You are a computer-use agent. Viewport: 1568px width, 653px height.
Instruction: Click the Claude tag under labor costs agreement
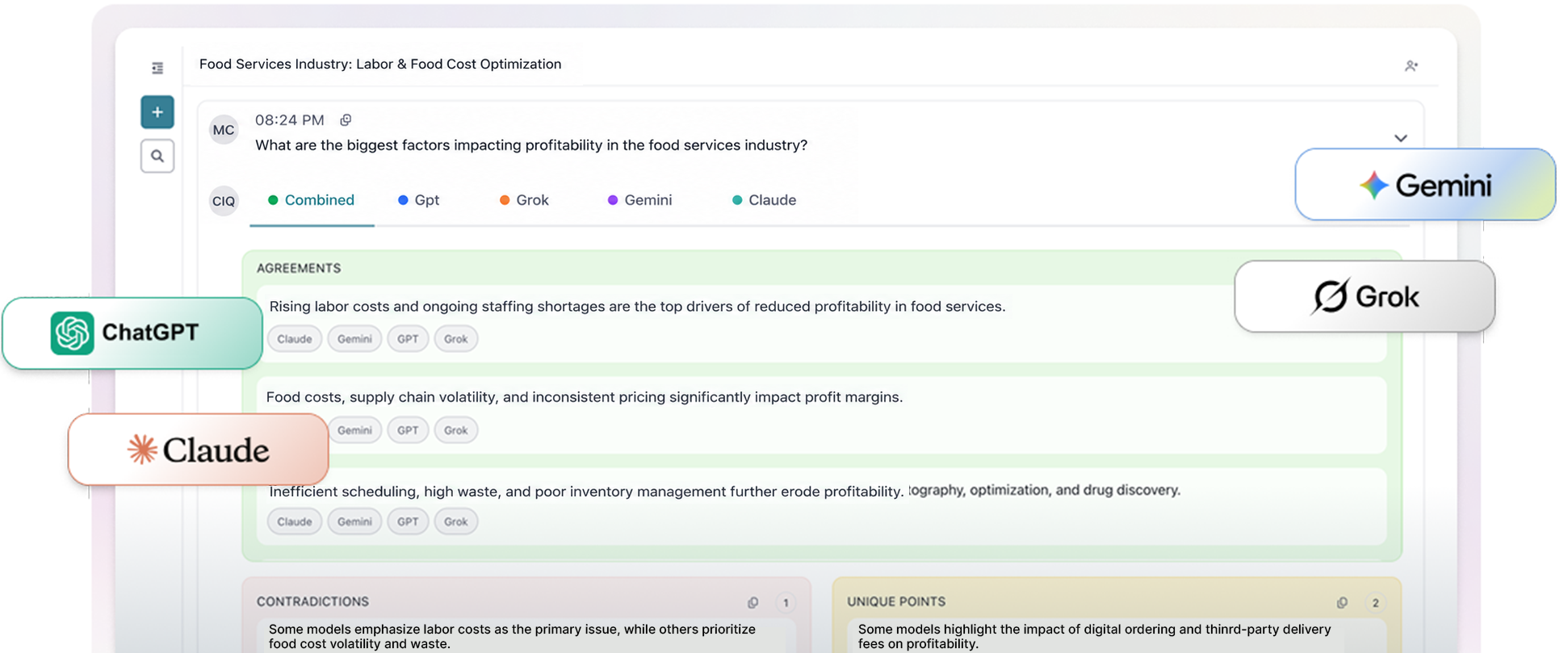(295, 339)
